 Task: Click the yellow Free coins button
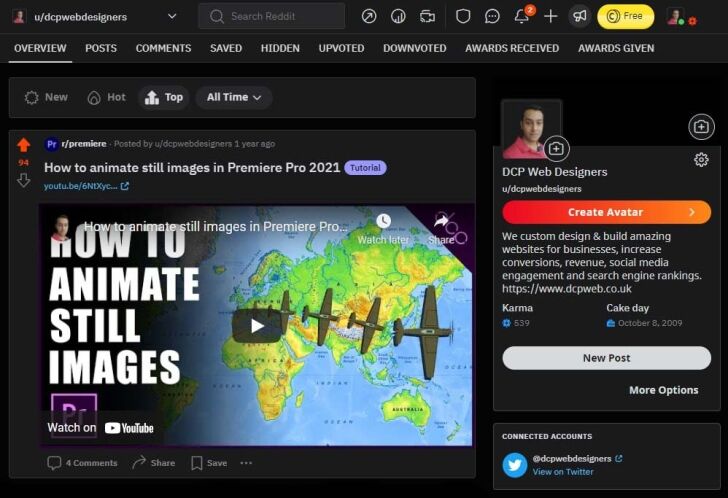click(625, 17)
